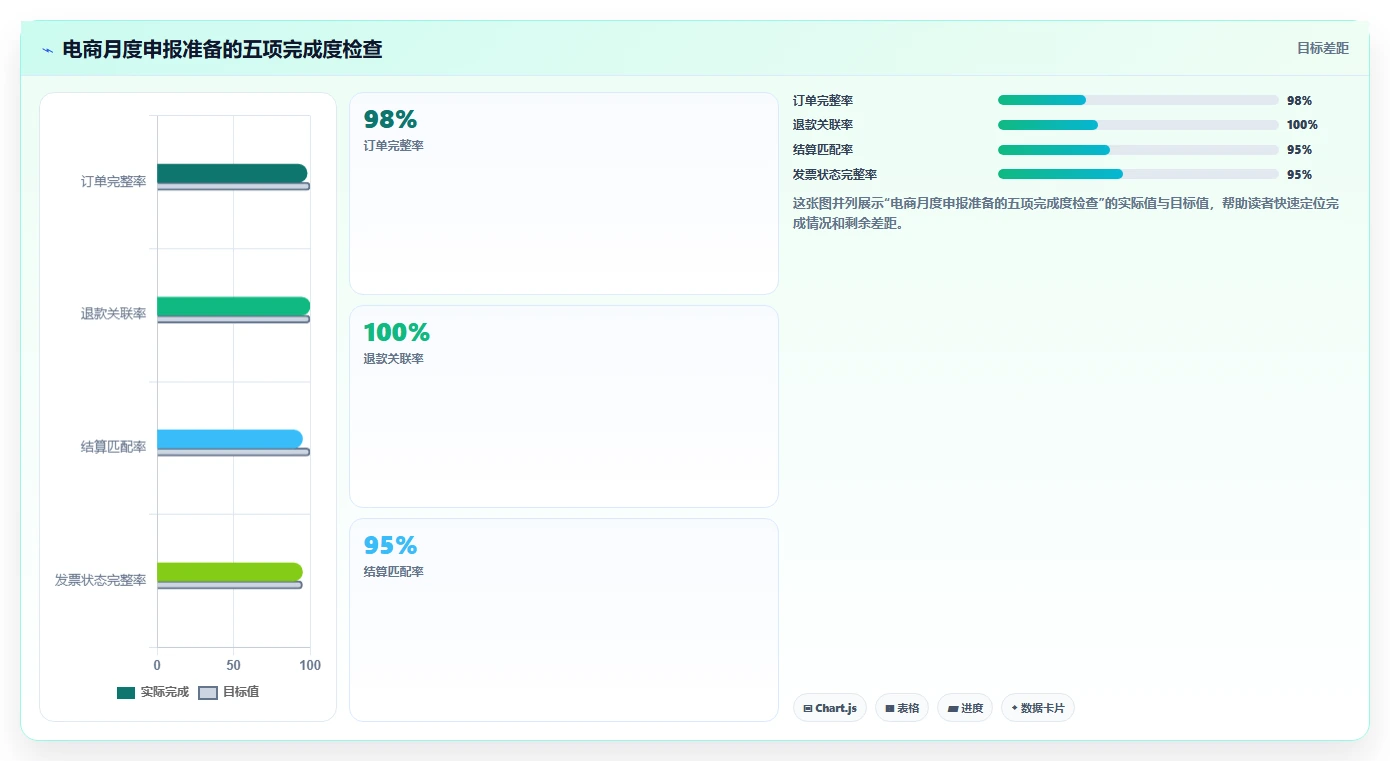Click the 订单完整率 label in progress list

pos(823,101)
